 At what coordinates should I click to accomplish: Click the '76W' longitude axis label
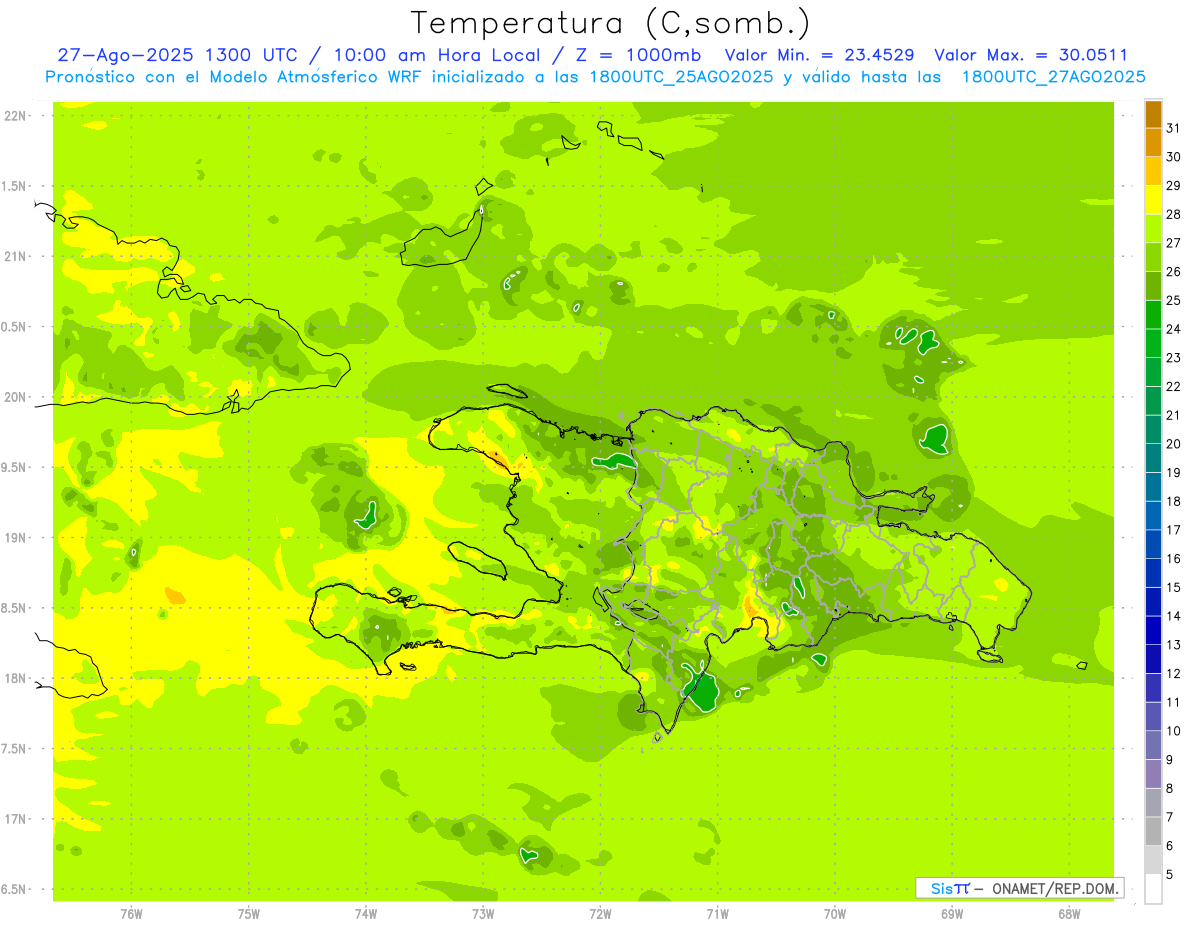(x=131, y=913)
